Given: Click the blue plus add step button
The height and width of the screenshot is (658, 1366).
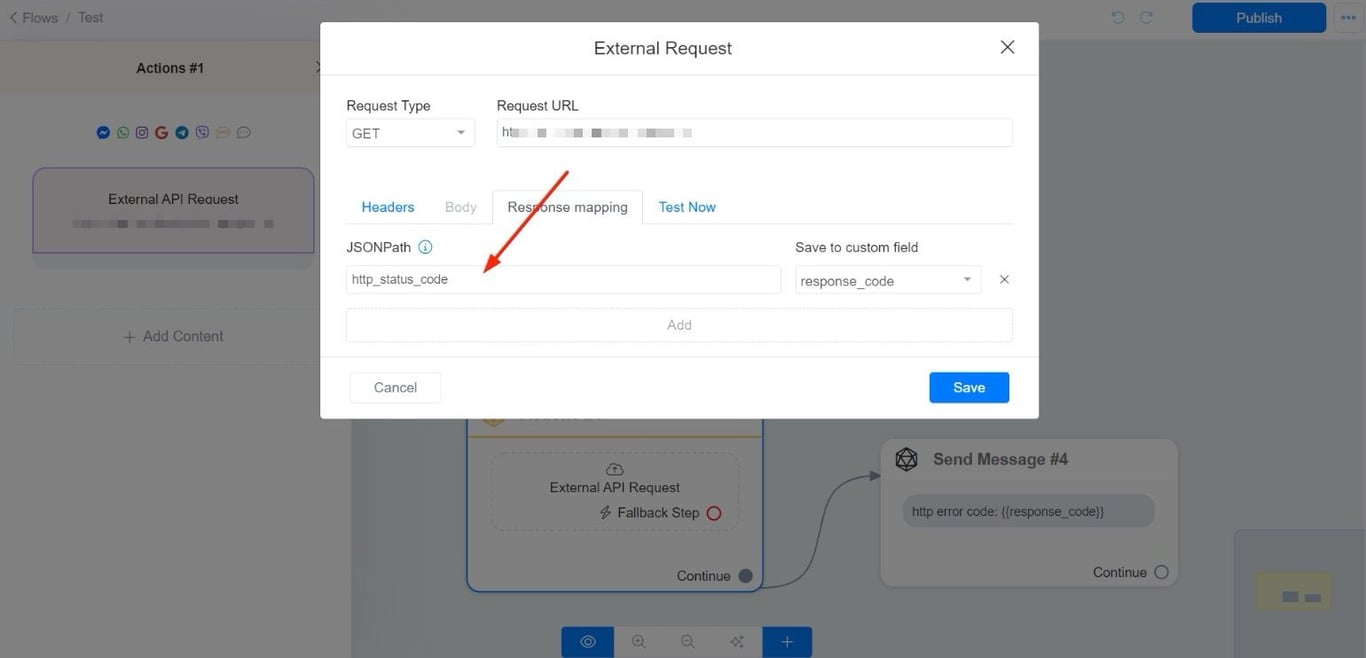Looking at the screenshot, I should [787, 642].
